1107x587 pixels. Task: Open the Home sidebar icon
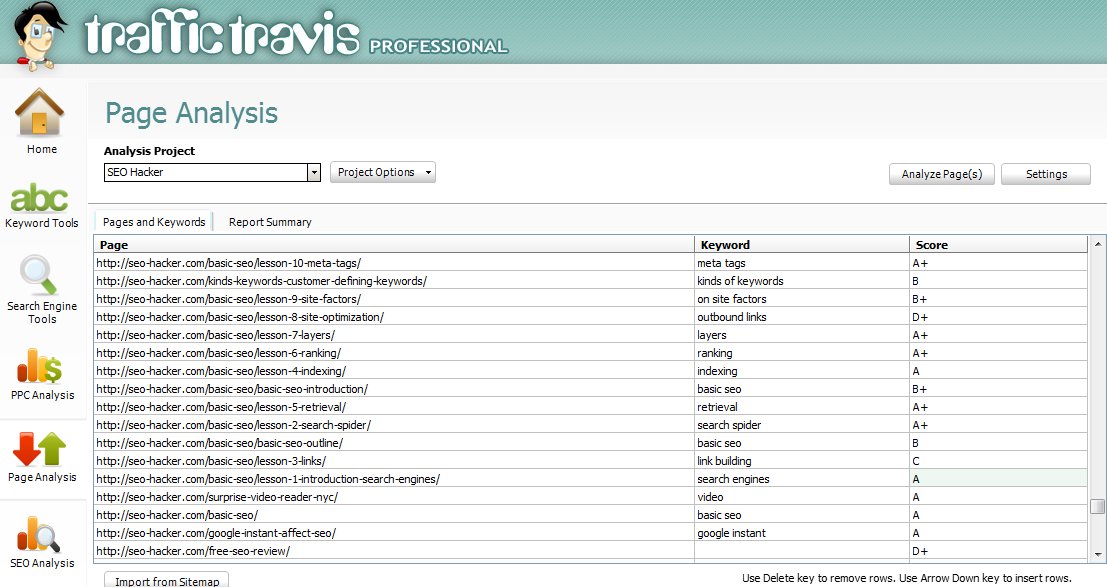pyautogui.click(x=41, y=113)
